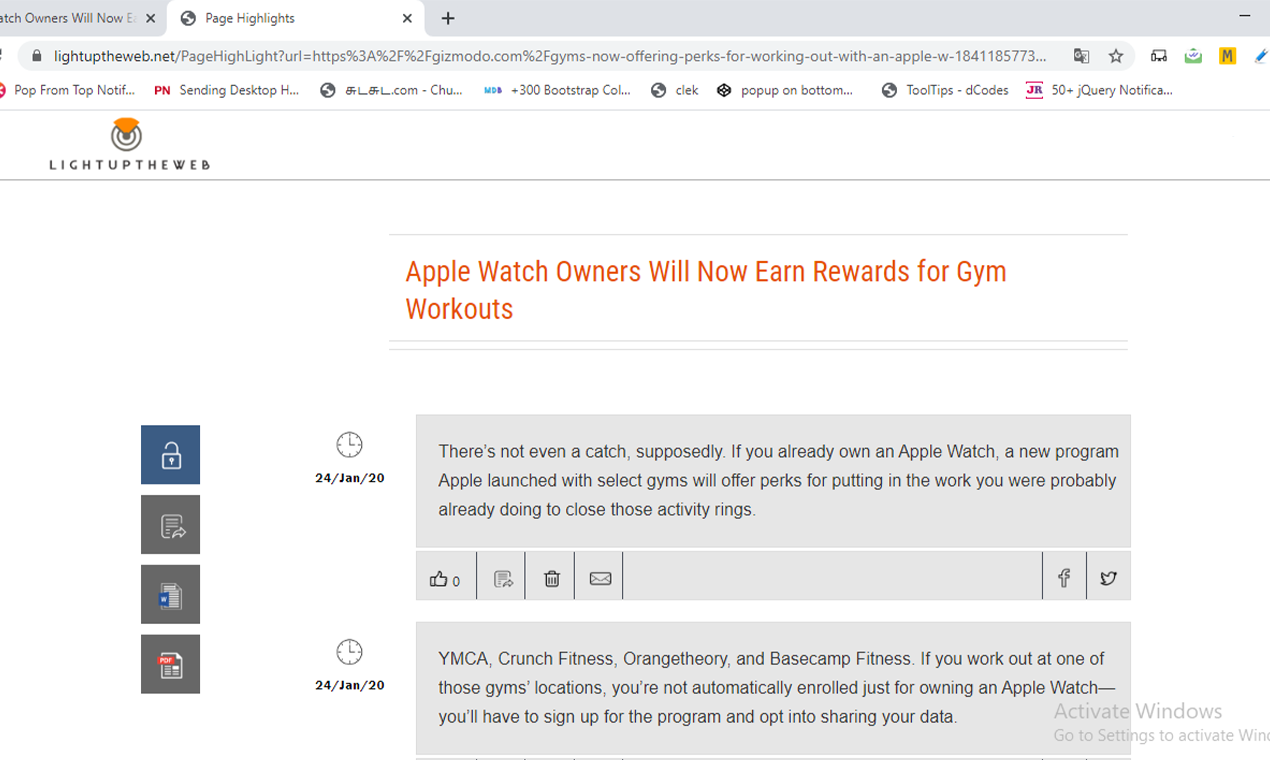The height and width of the screenshot is (760, 1270).
Task: Open Sending Desktop H... bookmark
Action: tap(227, 90)
